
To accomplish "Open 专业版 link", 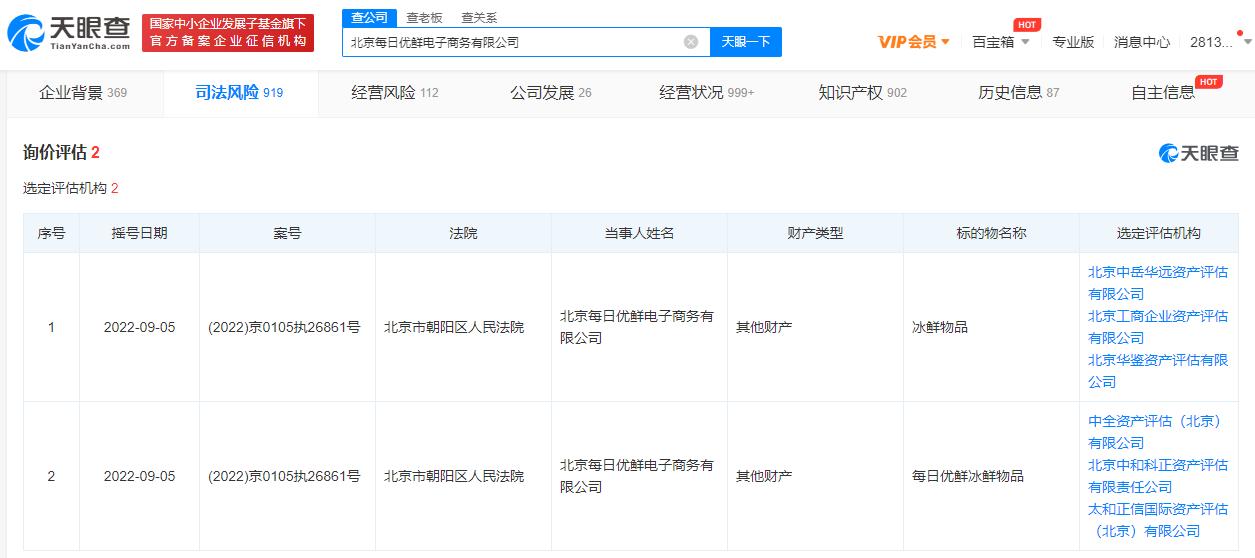I will 1073,42.
